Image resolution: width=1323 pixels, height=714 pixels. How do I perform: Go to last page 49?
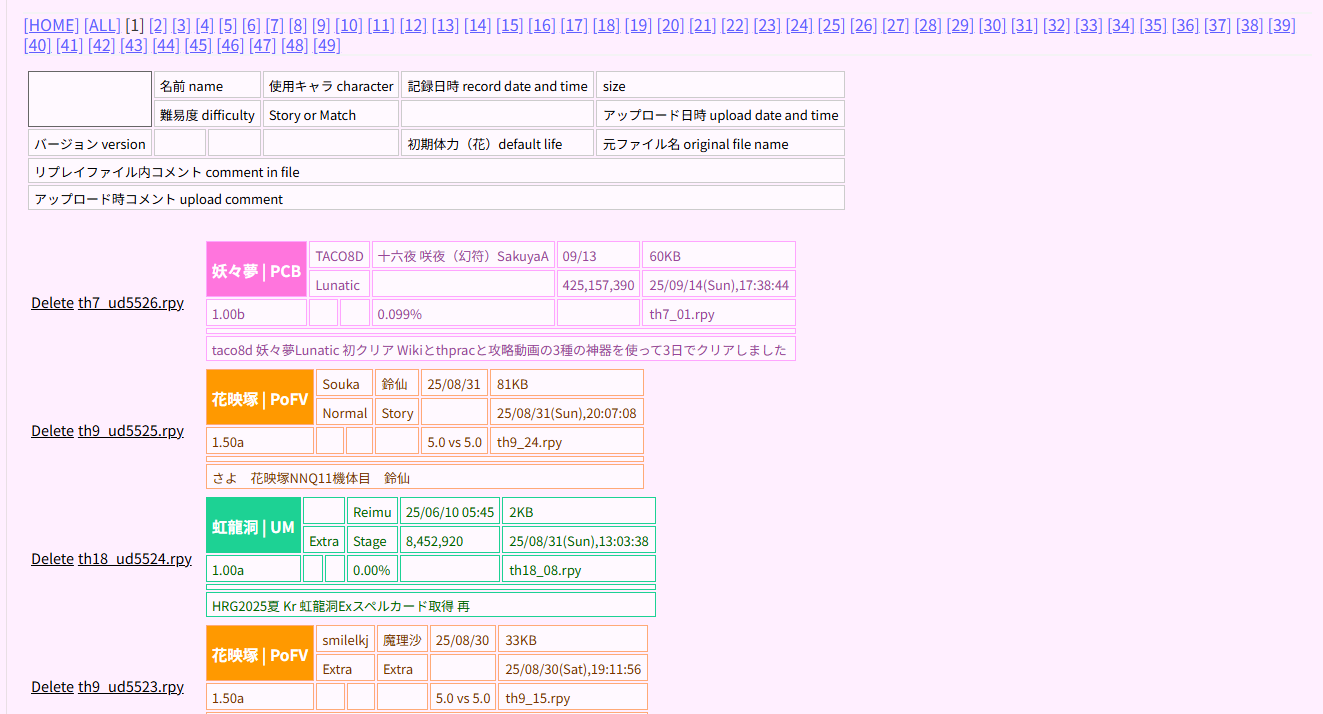tap(326, 45)
